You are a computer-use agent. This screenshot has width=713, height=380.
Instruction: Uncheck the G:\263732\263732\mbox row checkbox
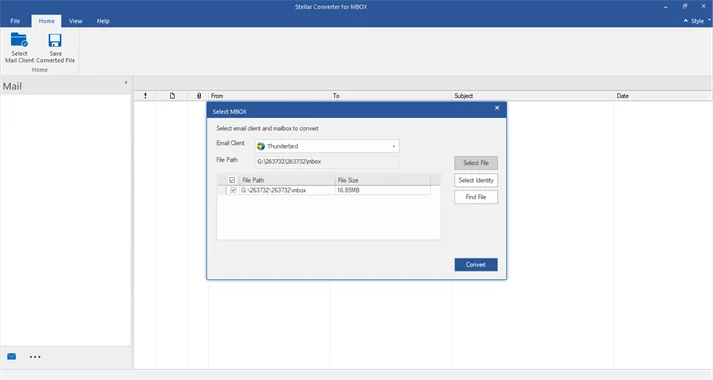(x=233, y=190)
